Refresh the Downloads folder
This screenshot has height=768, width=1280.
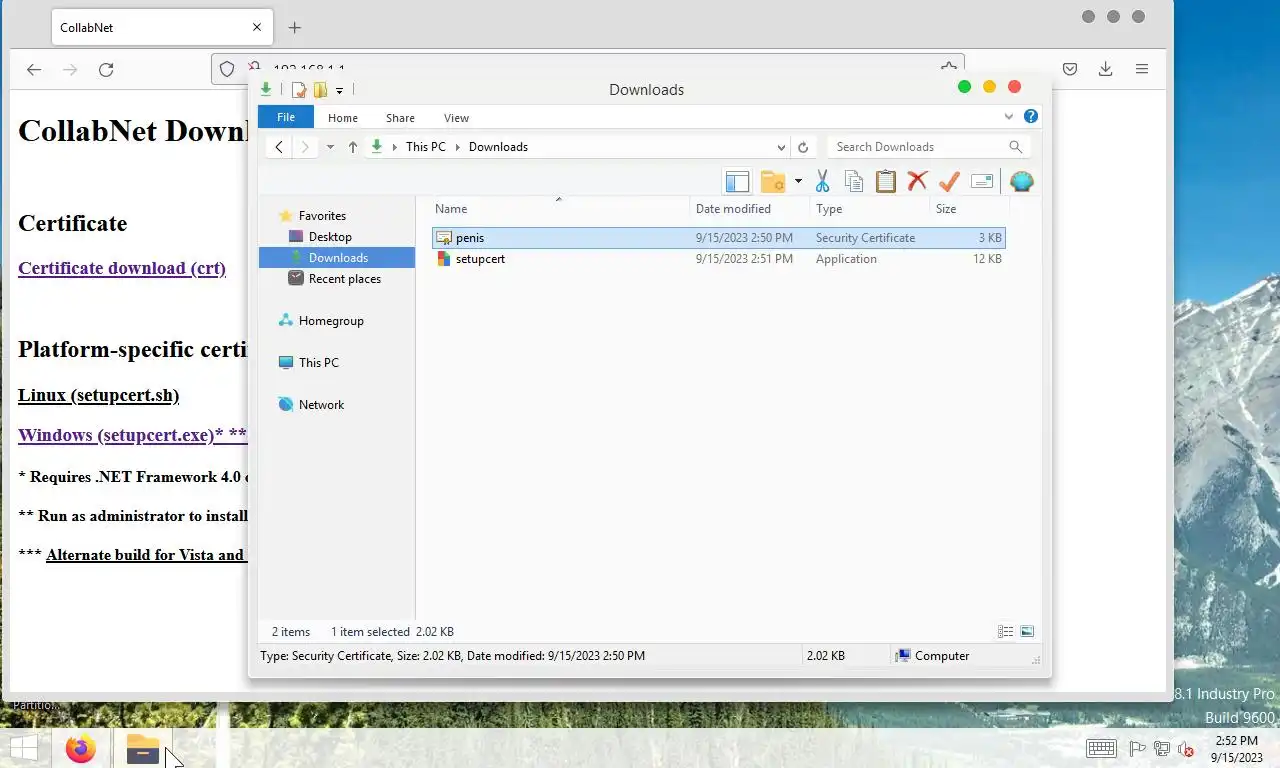click(803, 147)
